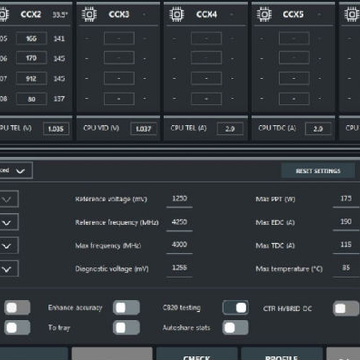The image size is (360, 360).
Task: Change the Max temperature (°C) field
Action: coord(346,268)
